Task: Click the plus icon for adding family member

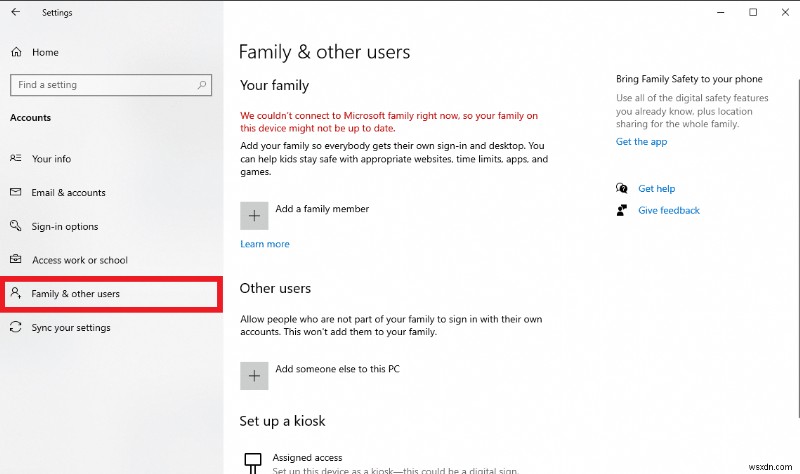Action: [x=254, y=215]
